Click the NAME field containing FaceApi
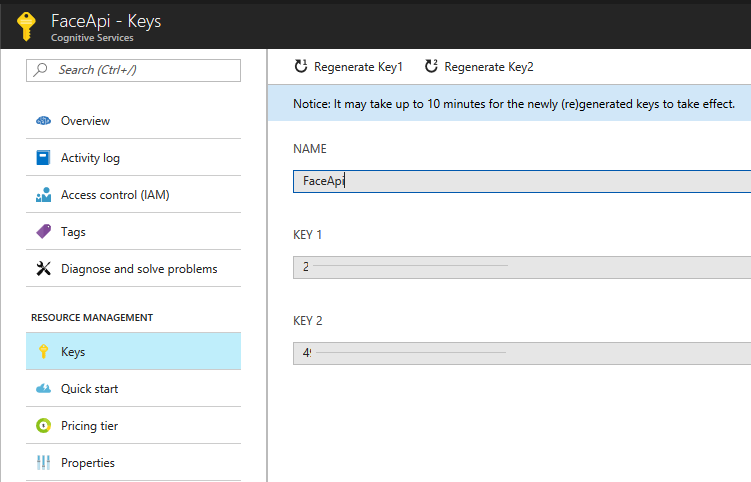This screenshot has width=751, height=482. coord(522,181)
